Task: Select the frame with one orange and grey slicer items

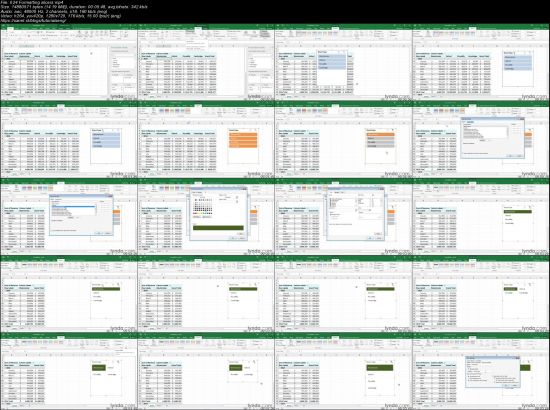Action: [x=343, y=140]
